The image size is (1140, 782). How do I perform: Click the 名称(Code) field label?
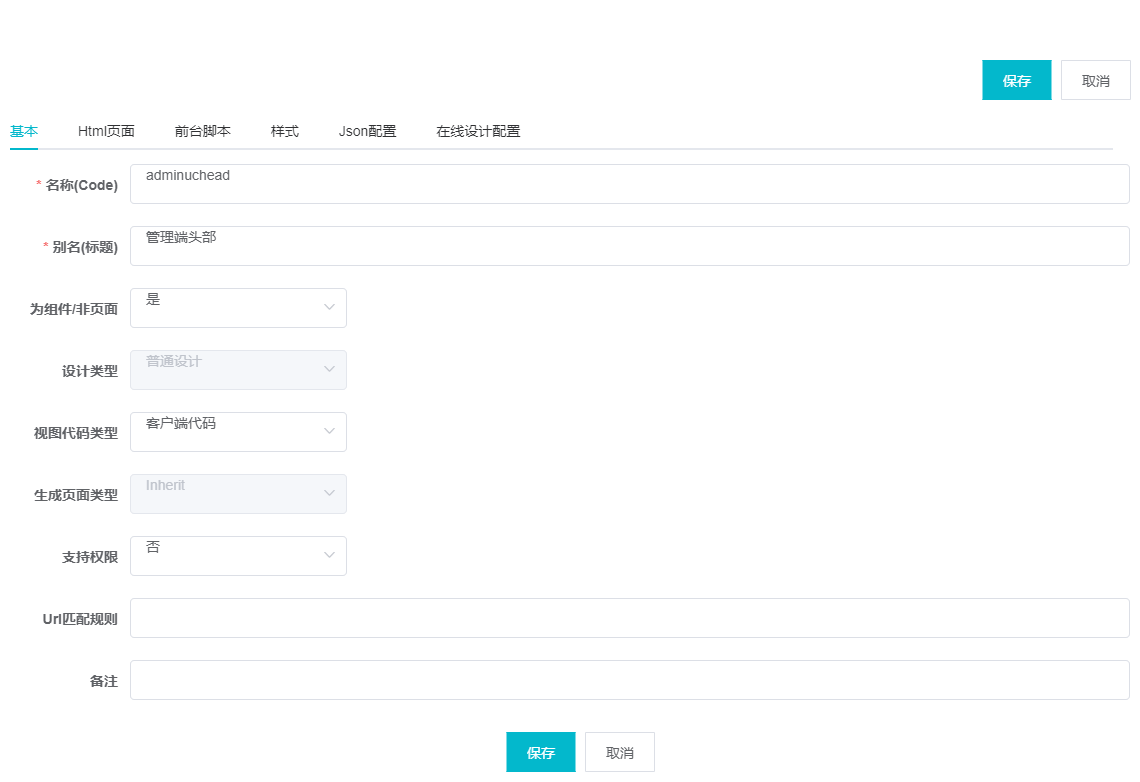pos(81,185)
